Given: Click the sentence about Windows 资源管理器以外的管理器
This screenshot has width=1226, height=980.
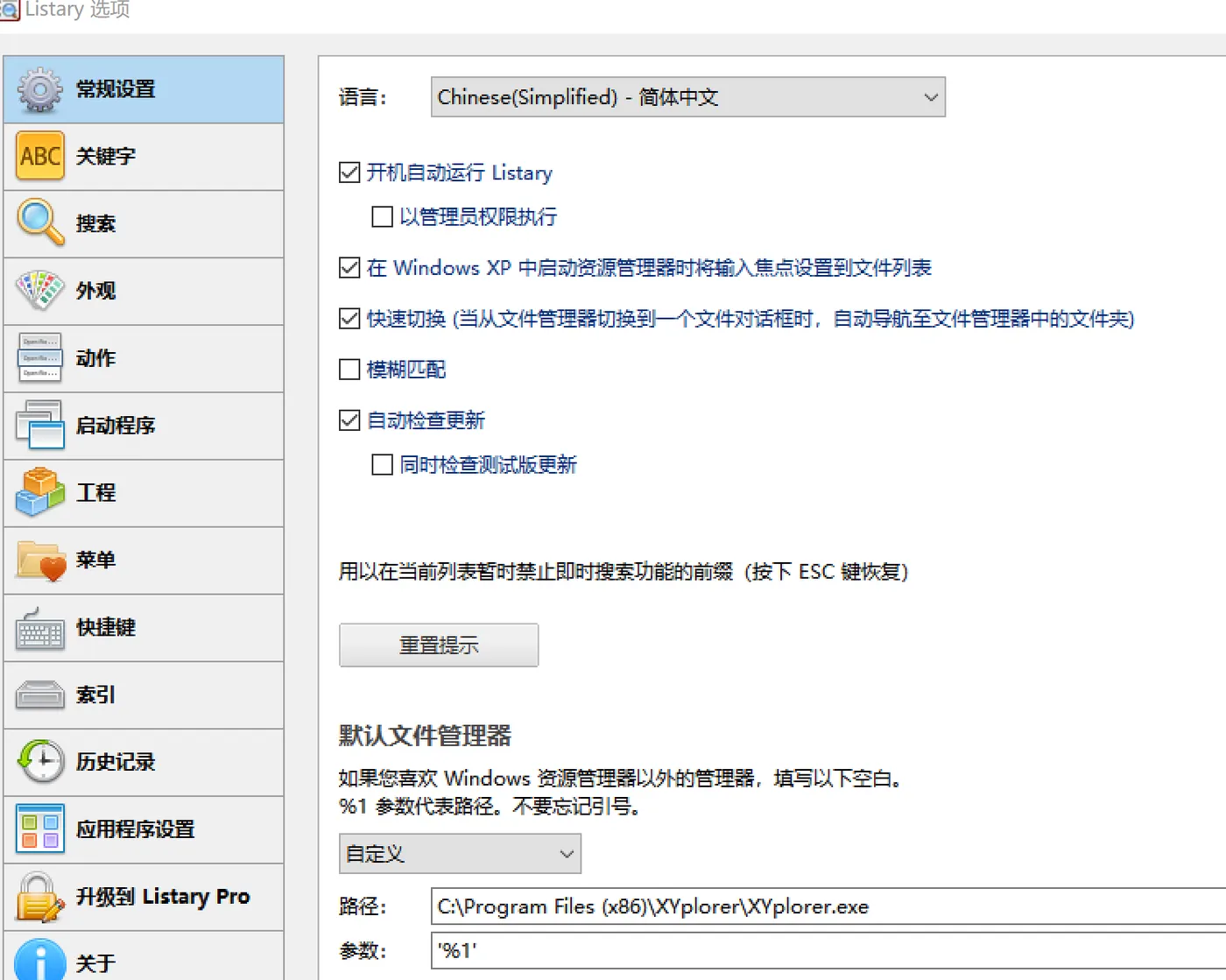Looking at the screenshot, I should tap(622, 778).
